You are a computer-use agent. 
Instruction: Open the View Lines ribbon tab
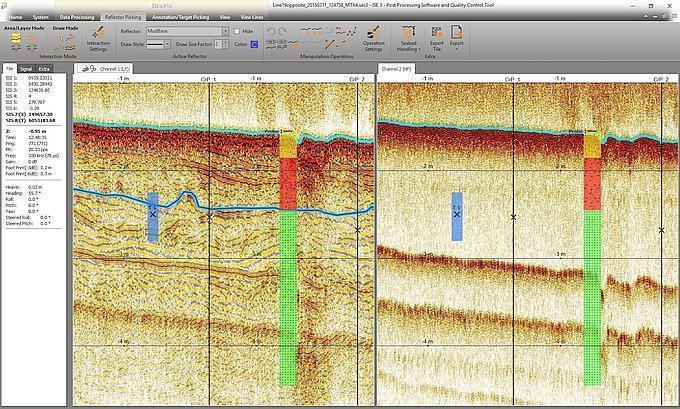point(252,17)
